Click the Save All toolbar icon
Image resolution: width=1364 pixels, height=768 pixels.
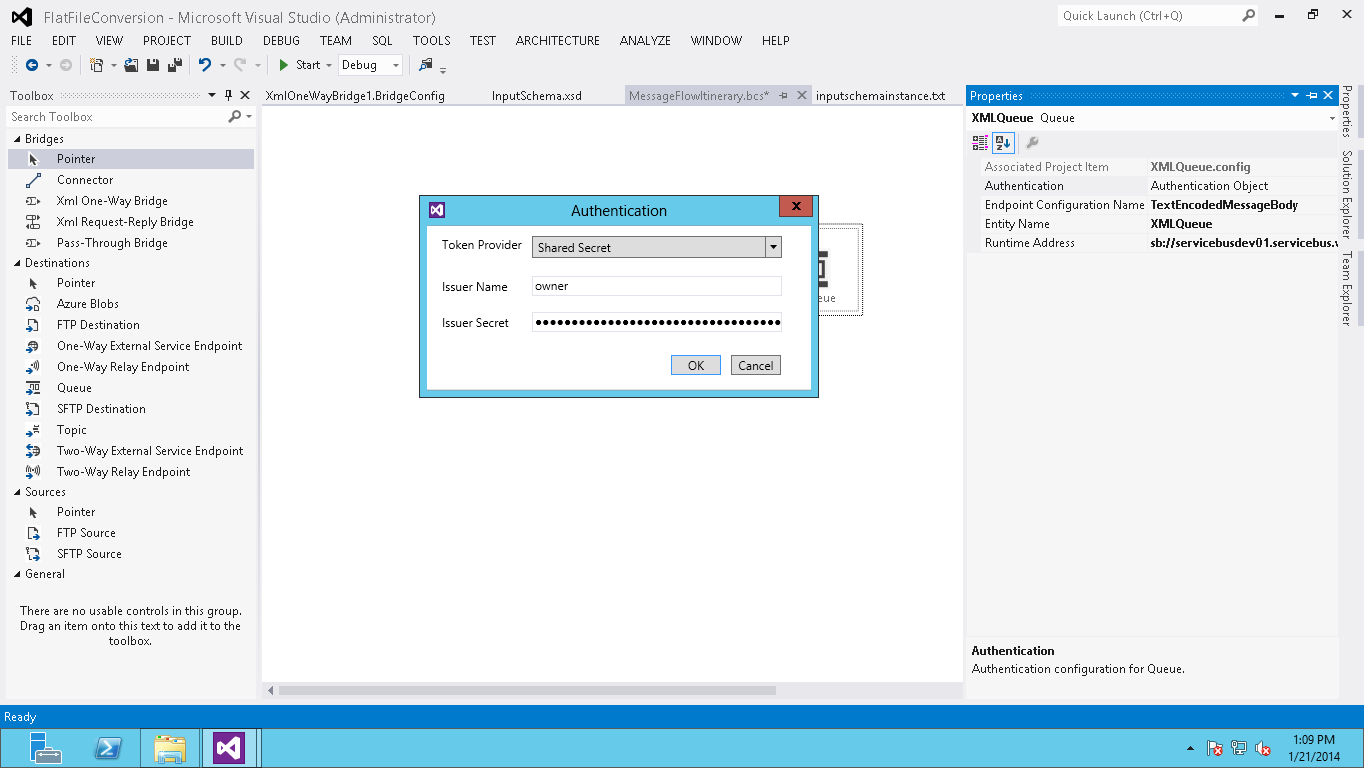click(174, 65)
